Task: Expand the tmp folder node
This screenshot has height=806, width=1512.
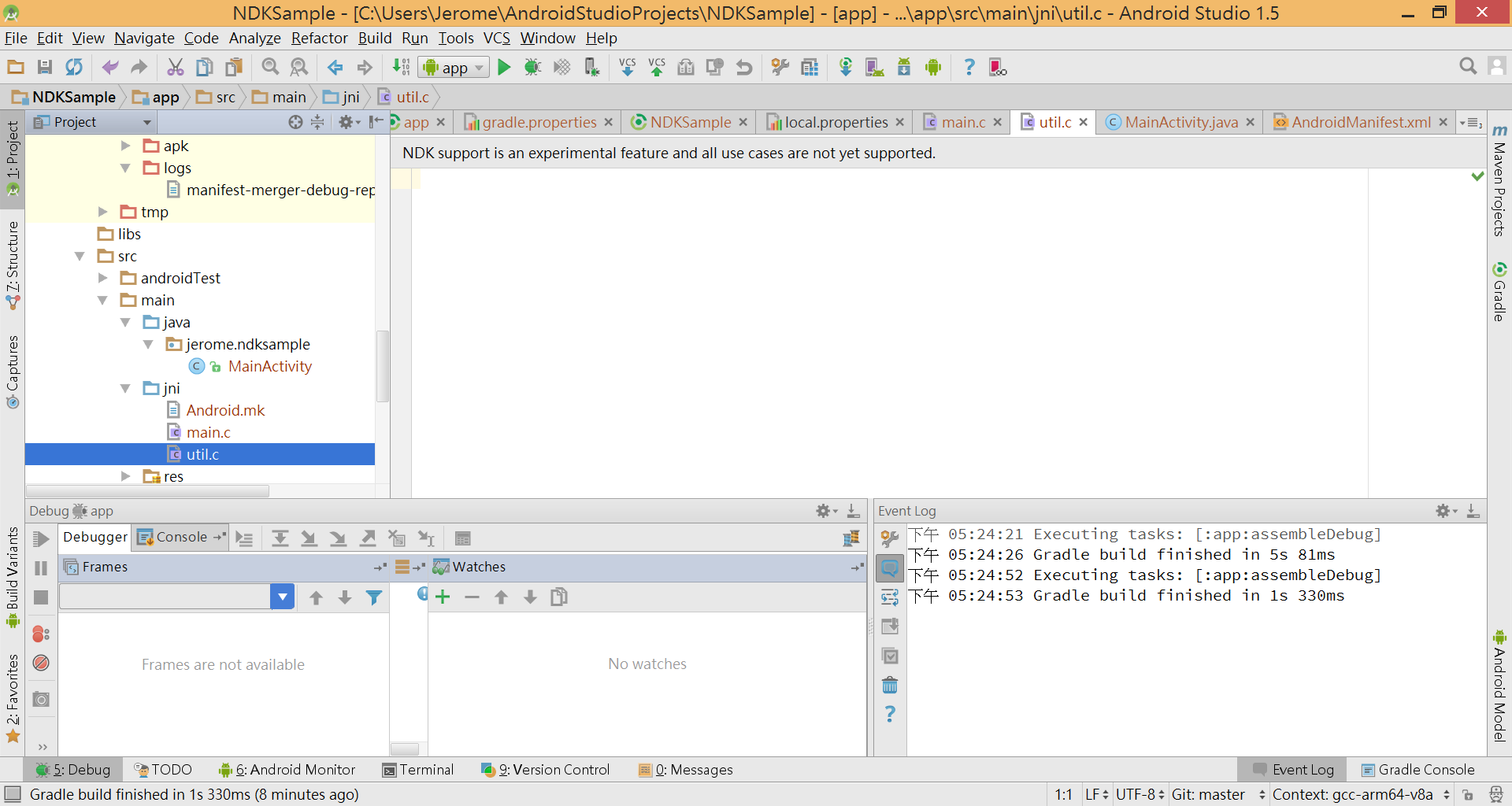Action: [102, 212]
